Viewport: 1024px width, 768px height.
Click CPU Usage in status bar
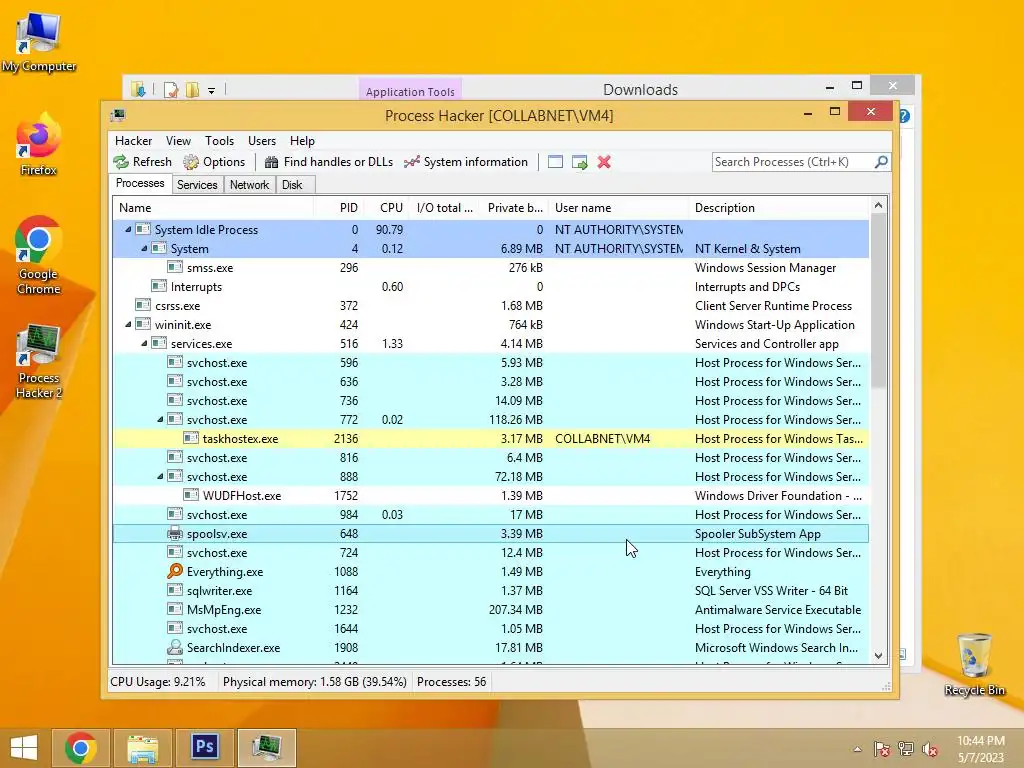(157, 682)
